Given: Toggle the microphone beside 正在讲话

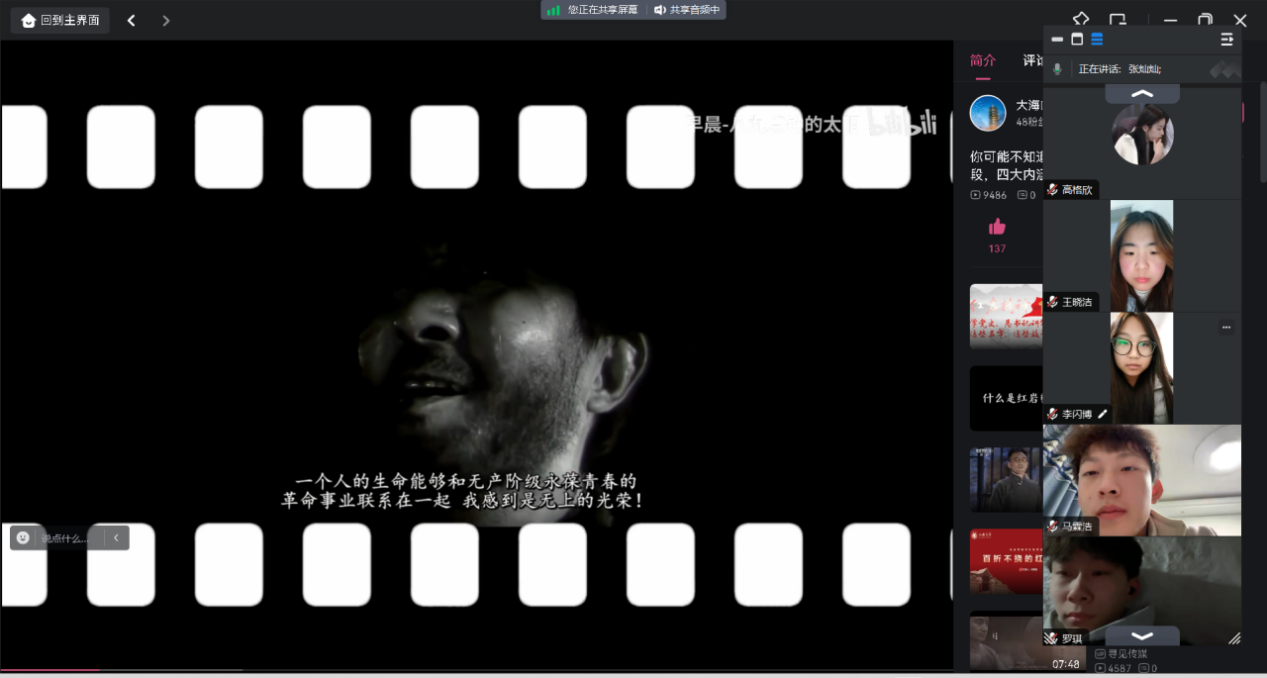Looking at the screenshot, I should pyautogui.click(x=1058, y=69).
